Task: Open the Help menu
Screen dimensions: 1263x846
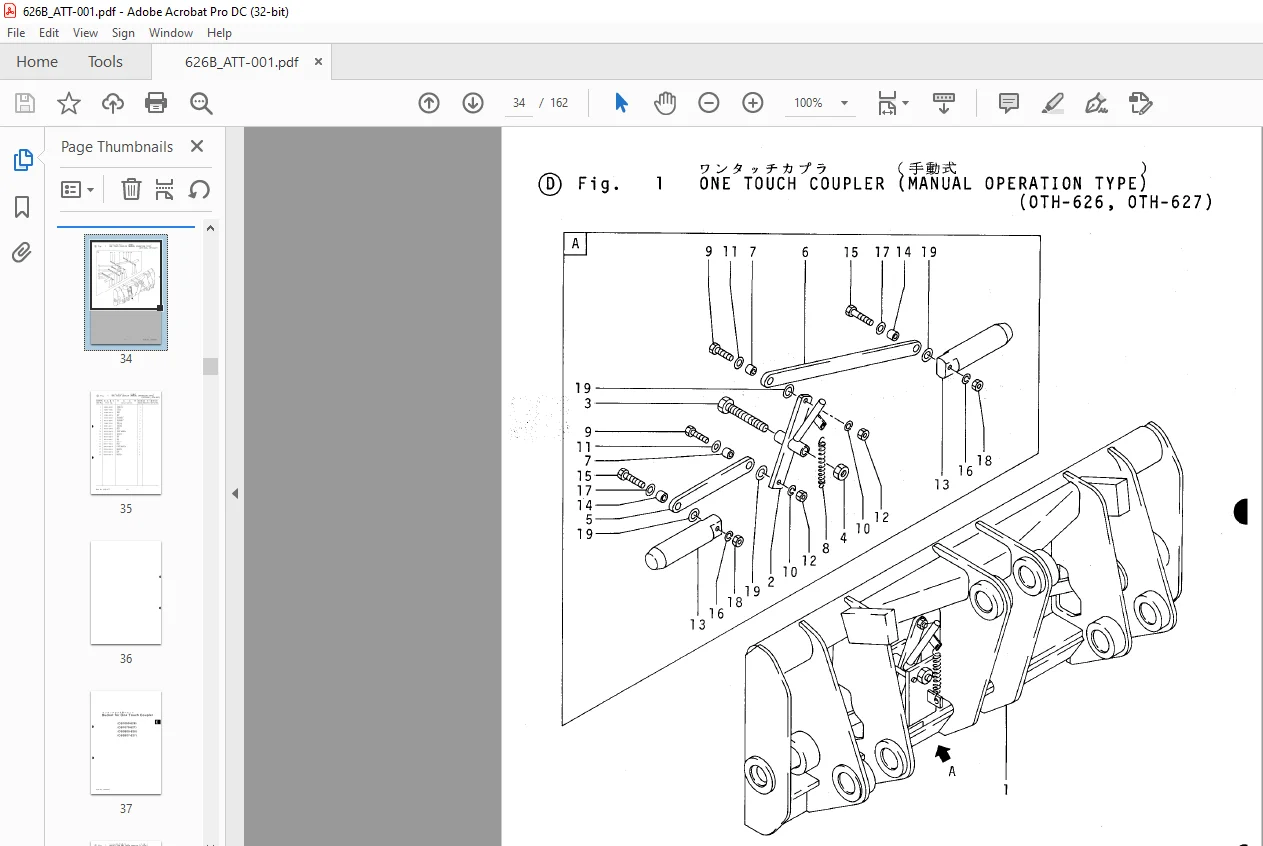Action: pyautogui.click(x=219, y=33)
